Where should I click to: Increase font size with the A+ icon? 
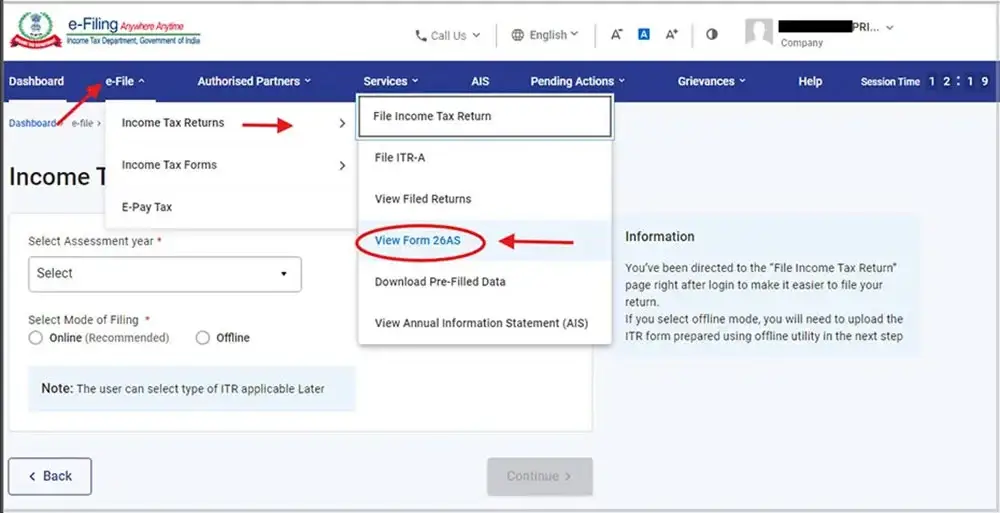tap(672, 34)
